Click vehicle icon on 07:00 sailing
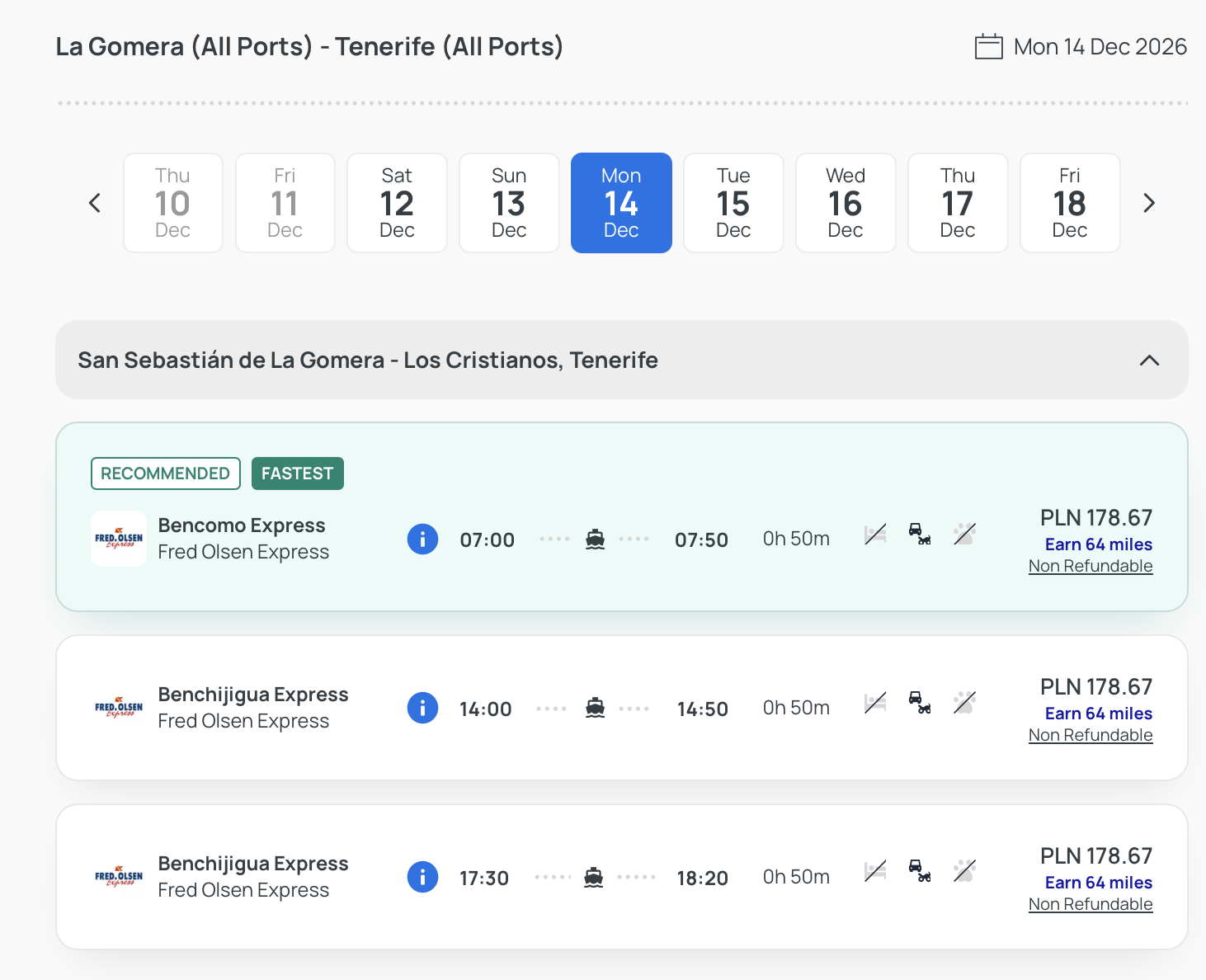 (920, 535)
